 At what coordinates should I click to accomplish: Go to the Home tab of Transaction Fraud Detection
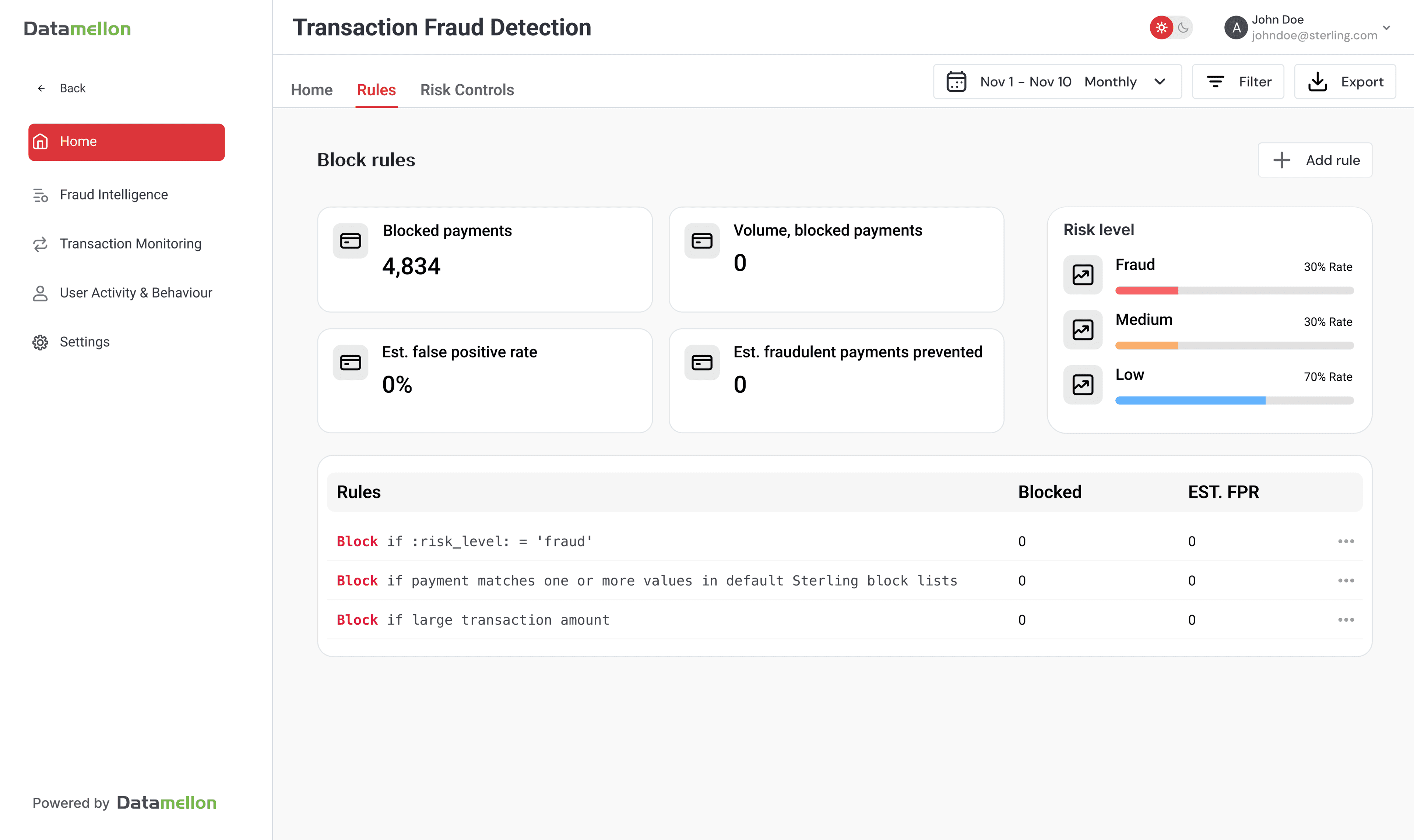(311, 89)
